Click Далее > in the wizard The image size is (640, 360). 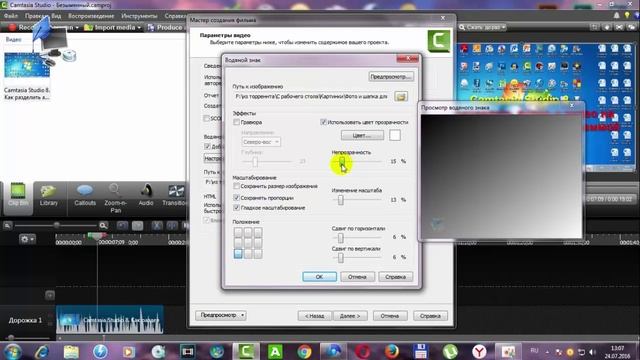pos(350,316)
